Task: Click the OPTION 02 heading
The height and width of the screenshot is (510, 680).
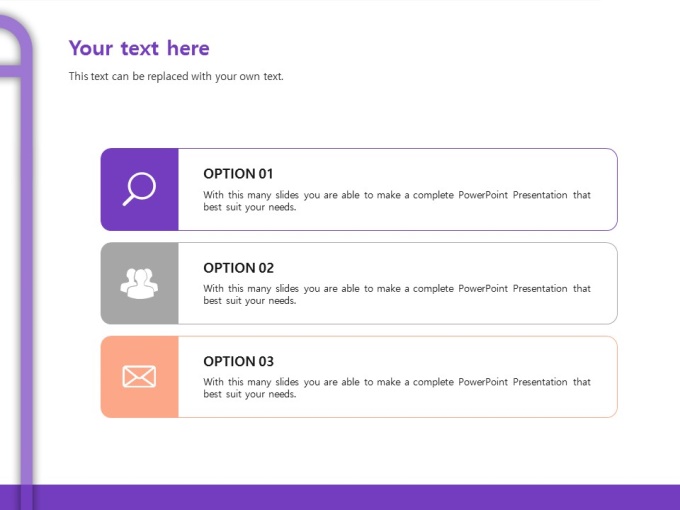Action: [x=238, y=267]
